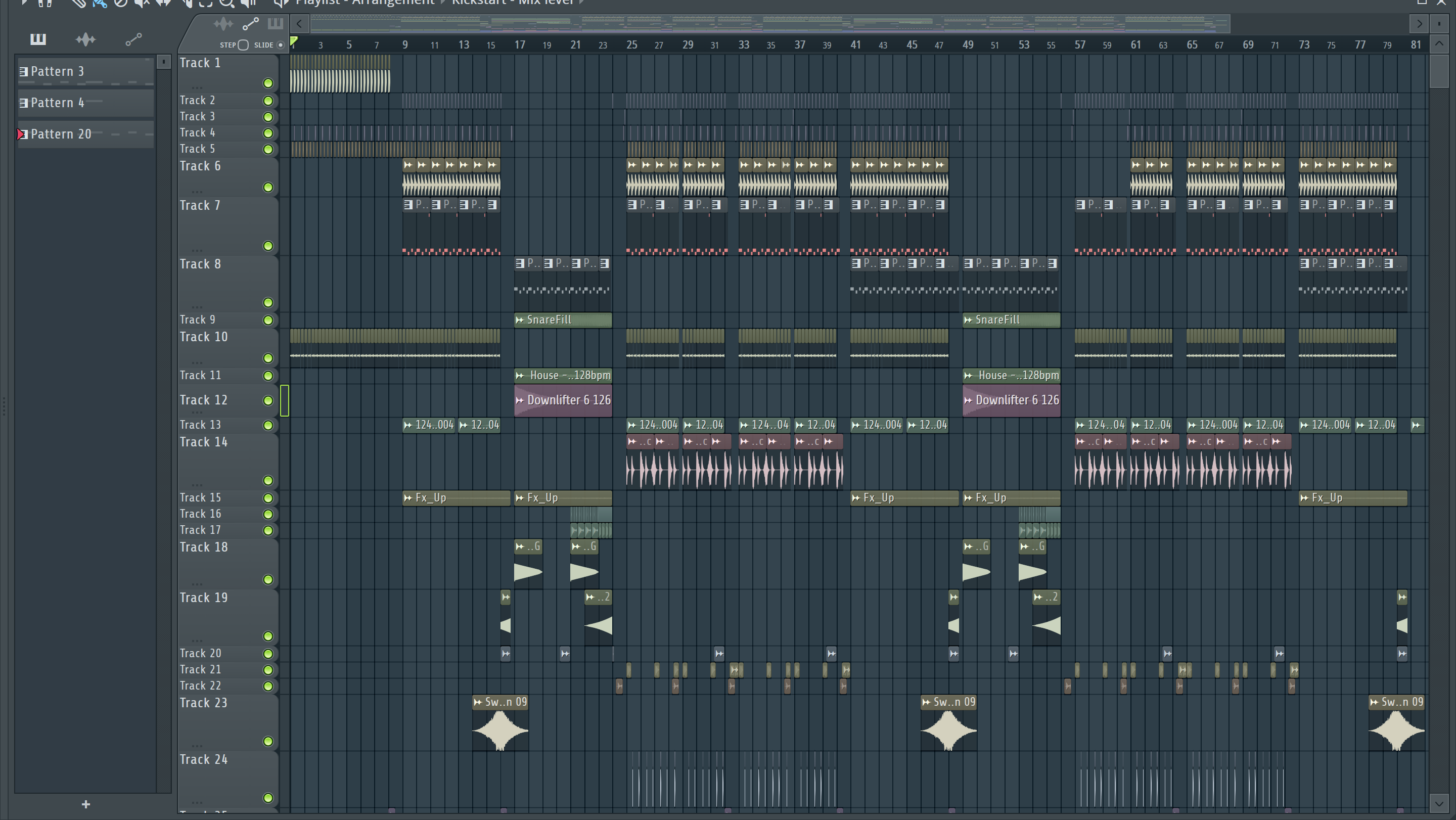Click the Track 12 name label
Viewport: 1456px width, 820px height.
[x=203, y=400]
